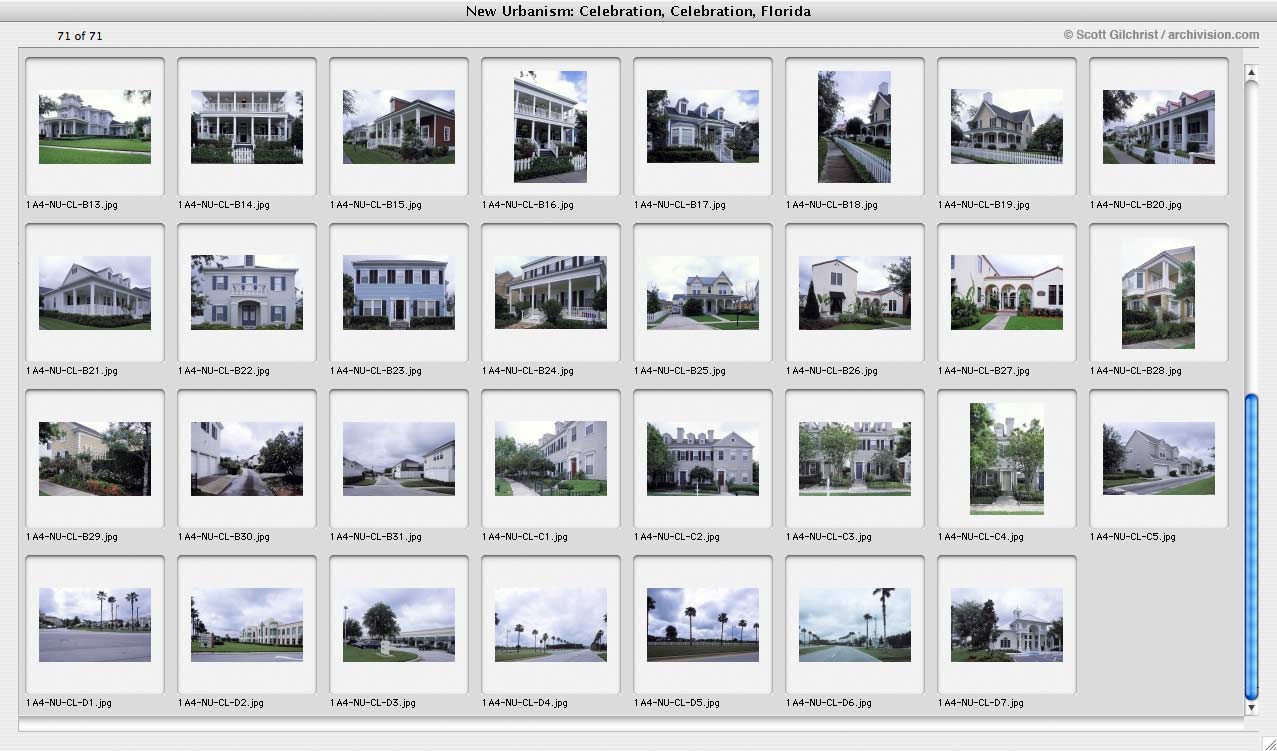Viewport: 1277px width, 751px height.
Task: Select the 1A4-NU-CL-B14.jpg thumbnail
Action: click(247, 127)
